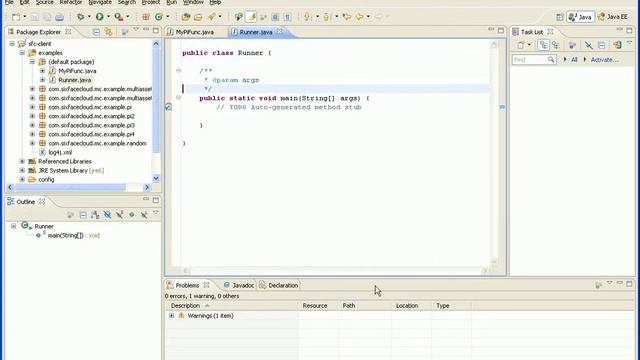Click the Open Type toolbar icon

coord(186,17)
